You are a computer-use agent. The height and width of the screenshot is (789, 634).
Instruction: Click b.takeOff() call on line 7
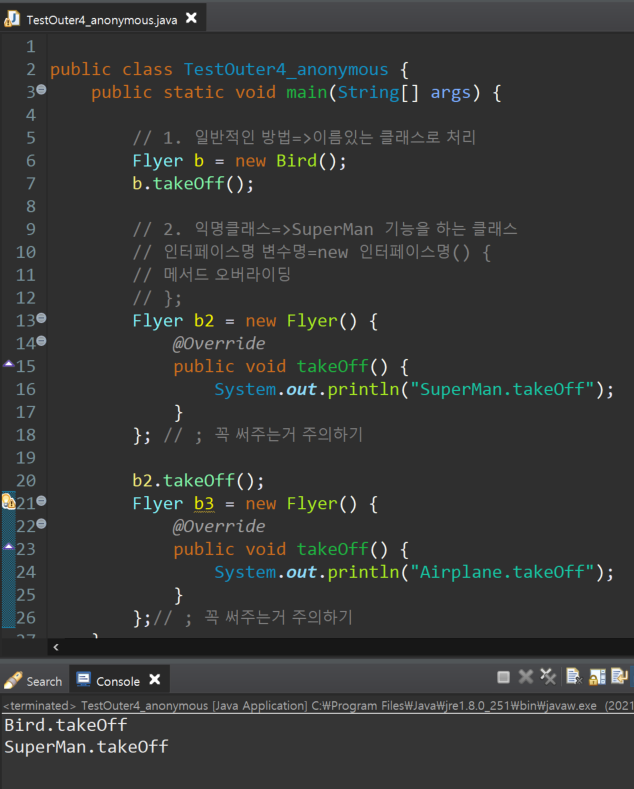click(193, 184)
